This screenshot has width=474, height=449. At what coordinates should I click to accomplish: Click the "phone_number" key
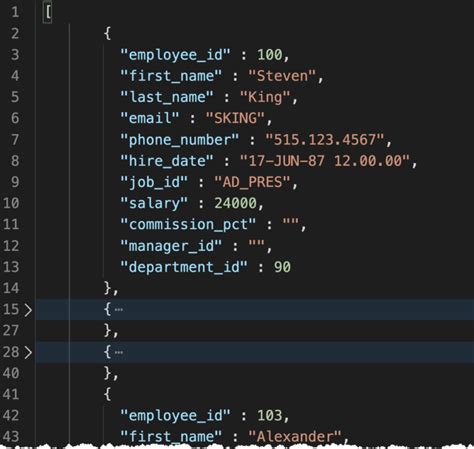(x=179, y=140)
